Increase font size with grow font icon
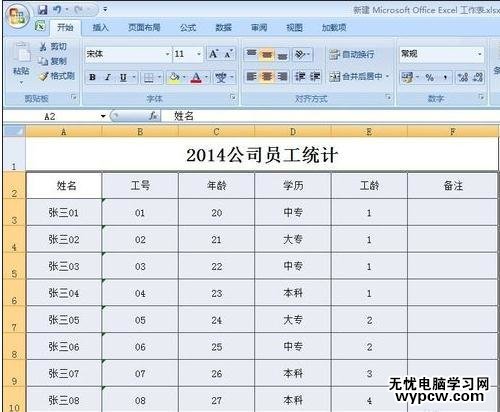Viewport: 500px width, 412px height. pyautogui.click(x=213, y=54)
